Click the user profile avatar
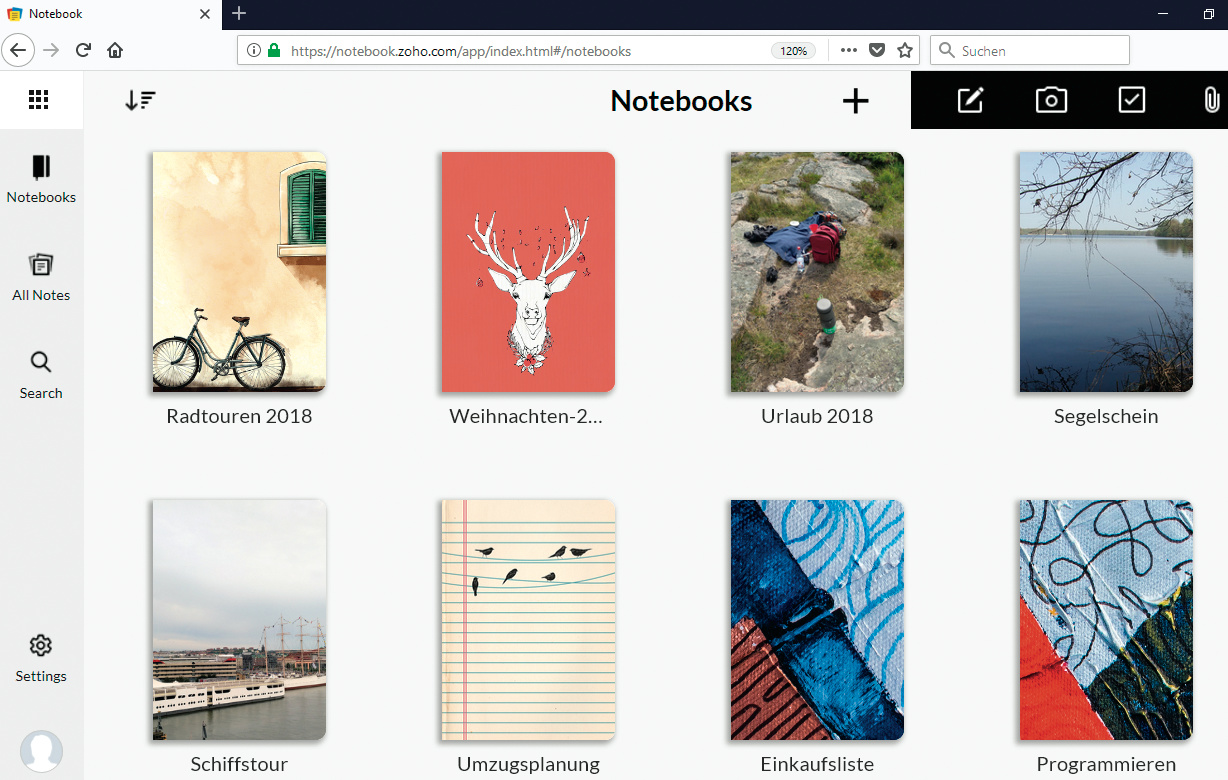Viewport: 1228px width, 780px height. pos(41,751)
